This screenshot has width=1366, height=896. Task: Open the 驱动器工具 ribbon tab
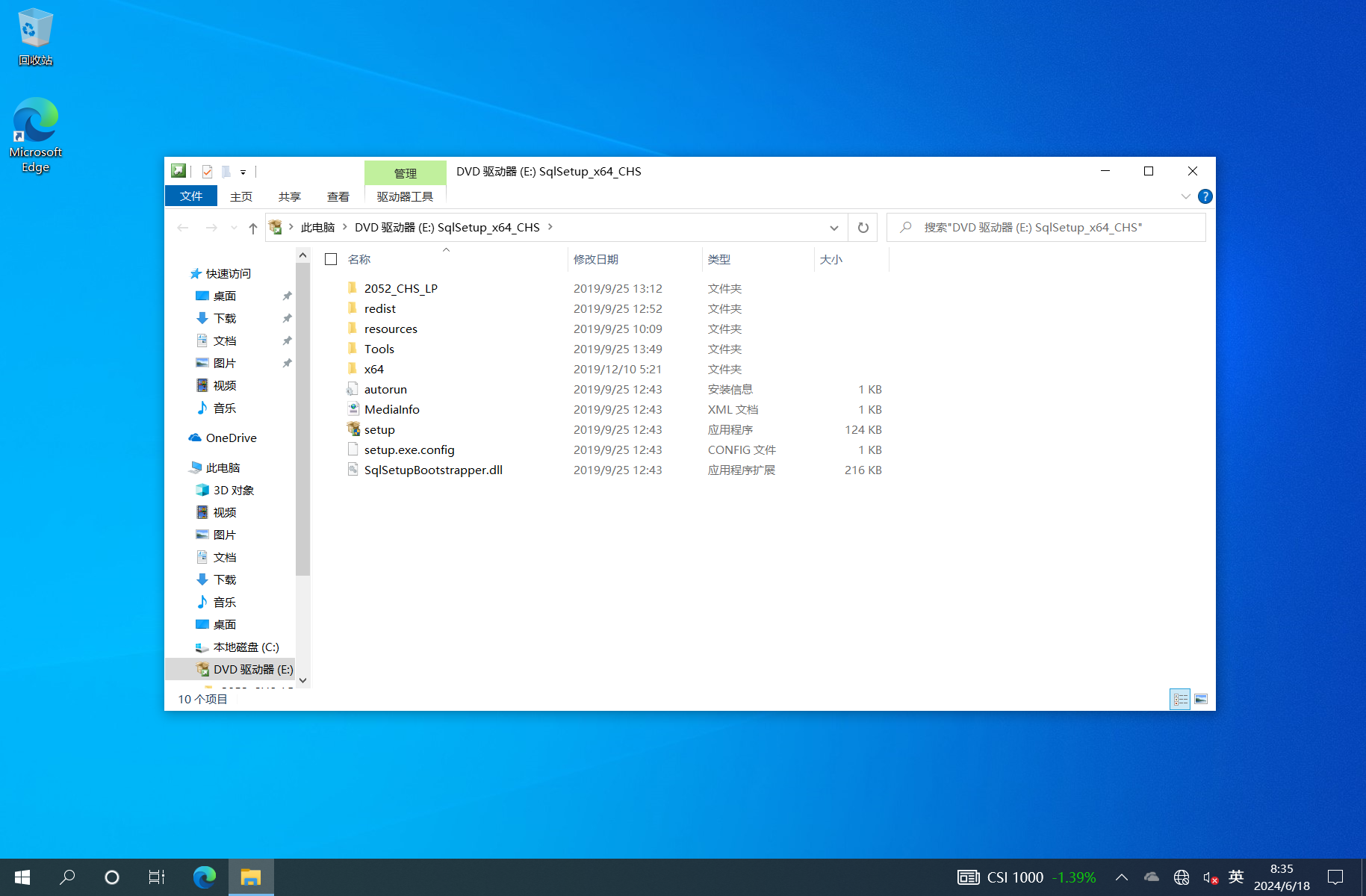405,196
